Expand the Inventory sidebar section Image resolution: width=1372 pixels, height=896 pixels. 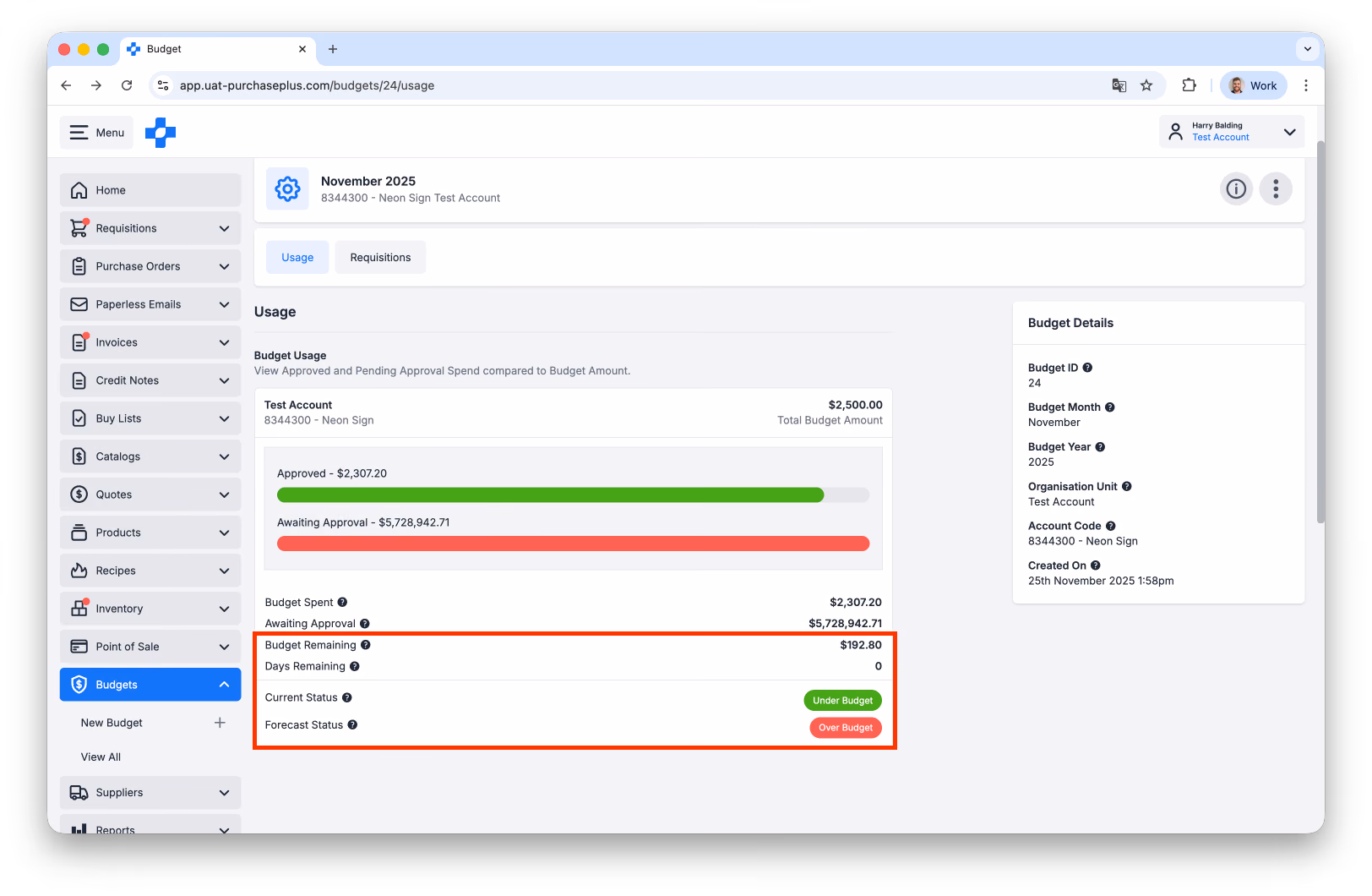[150, 609]
